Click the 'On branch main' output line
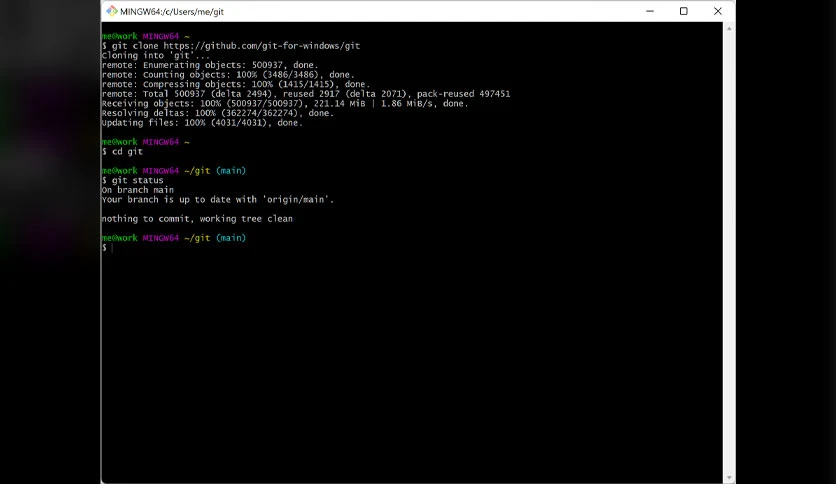 coord(138,190)
